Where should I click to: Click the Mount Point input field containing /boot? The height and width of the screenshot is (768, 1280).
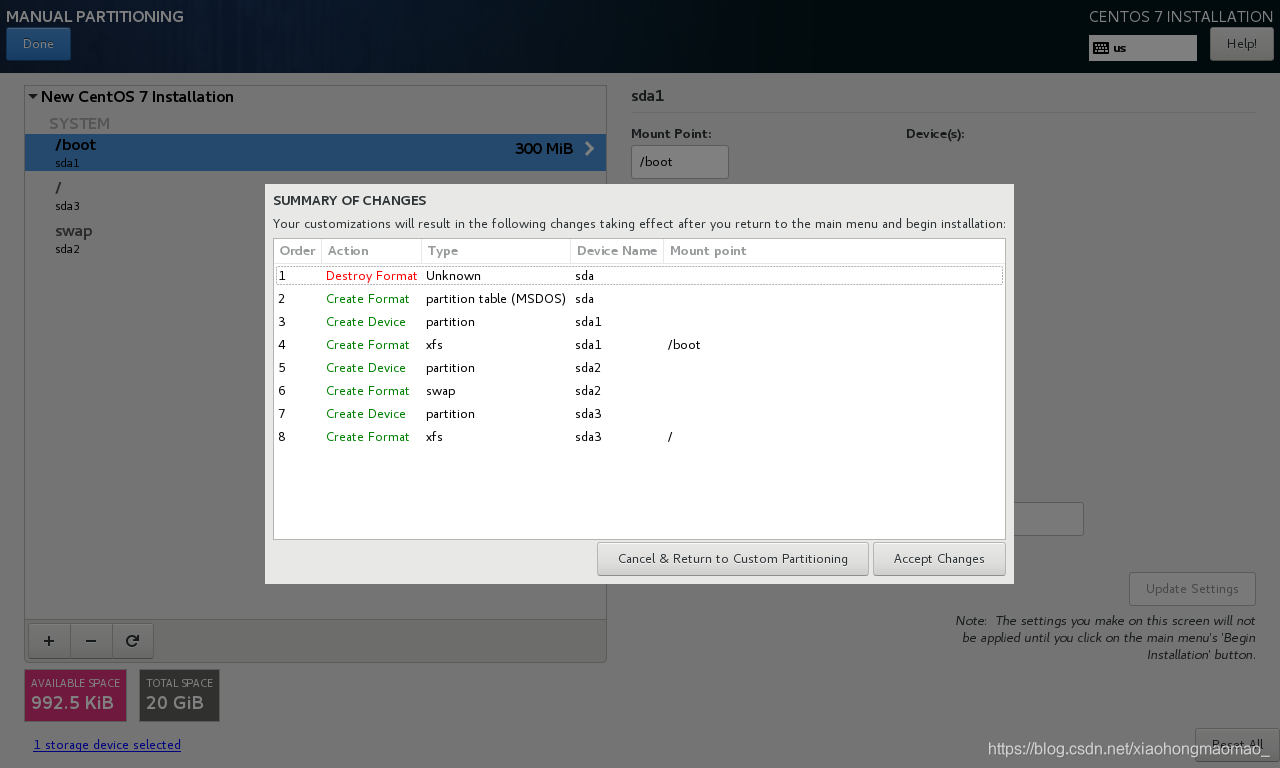pos(680,162)
